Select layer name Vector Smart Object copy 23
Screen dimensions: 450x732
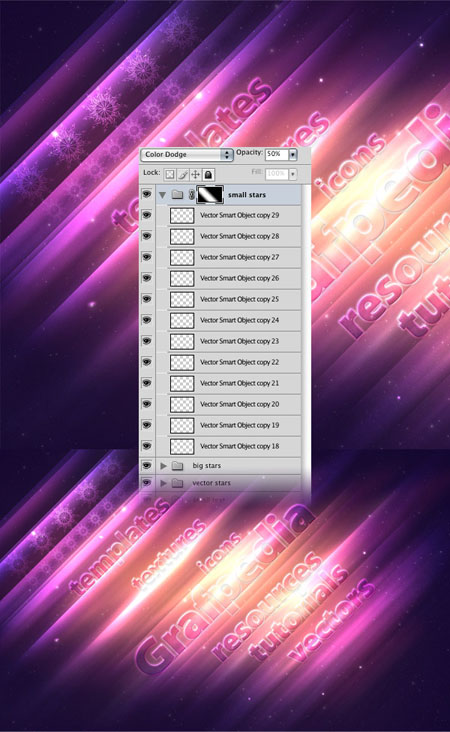point(239,341)
